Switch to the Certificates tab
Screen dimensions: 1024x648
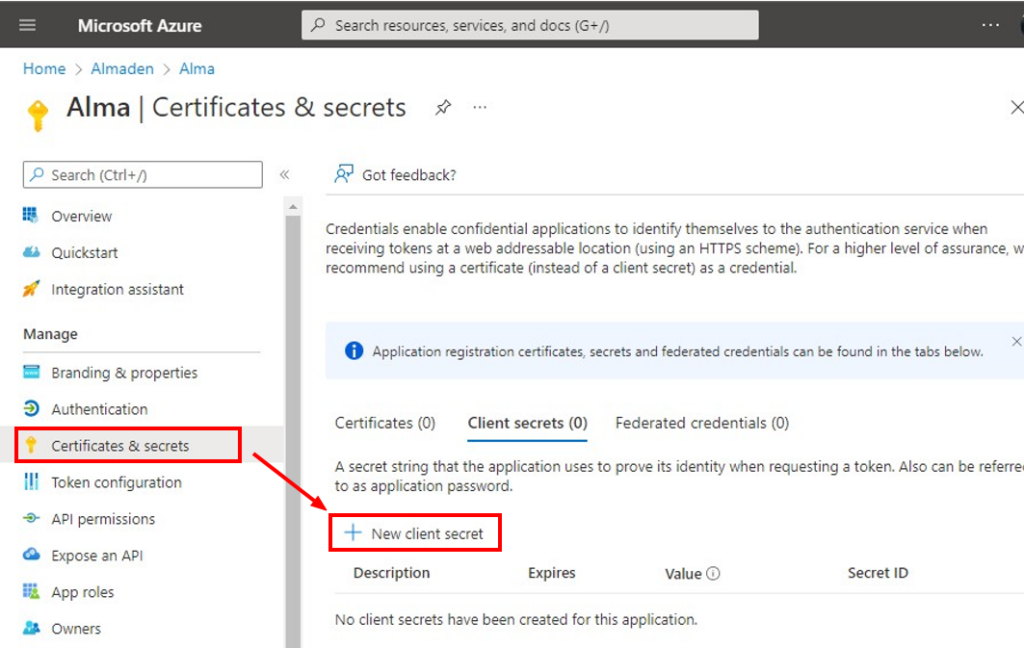coord(385,423)
